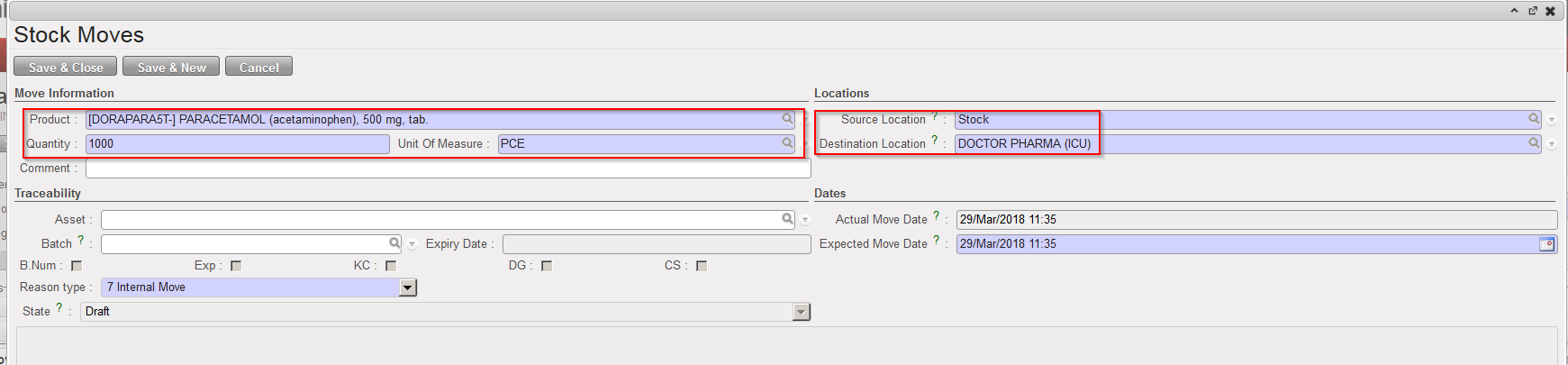The width and height of the screenshot is (1568, 365).
Task: Click the Locations section heading
Action: (x=841, y=93)
